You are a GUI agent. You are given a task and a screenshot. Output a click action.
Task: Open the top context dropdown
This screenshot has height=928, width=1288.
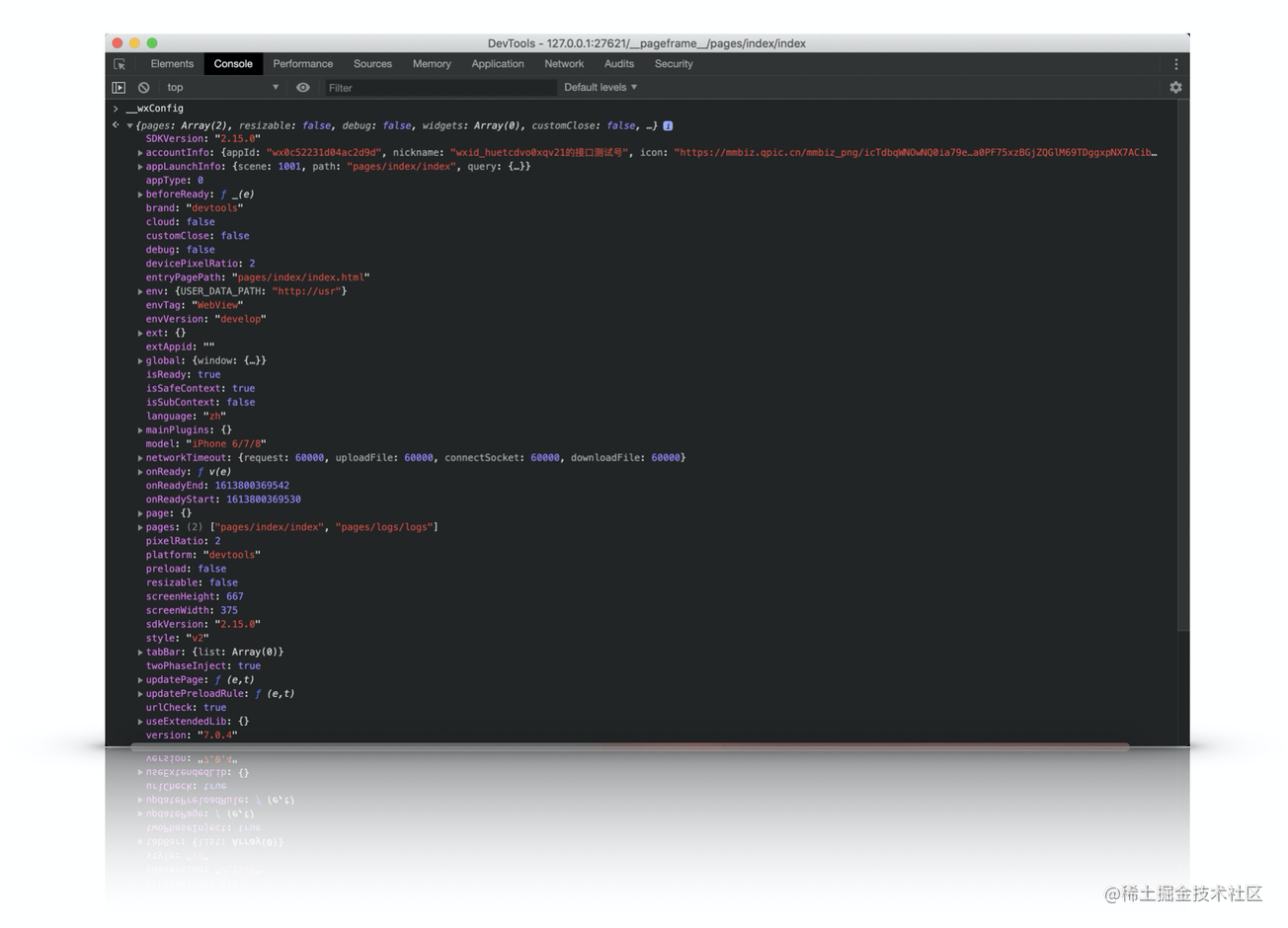pyautogui.click(x=222, y=88)
